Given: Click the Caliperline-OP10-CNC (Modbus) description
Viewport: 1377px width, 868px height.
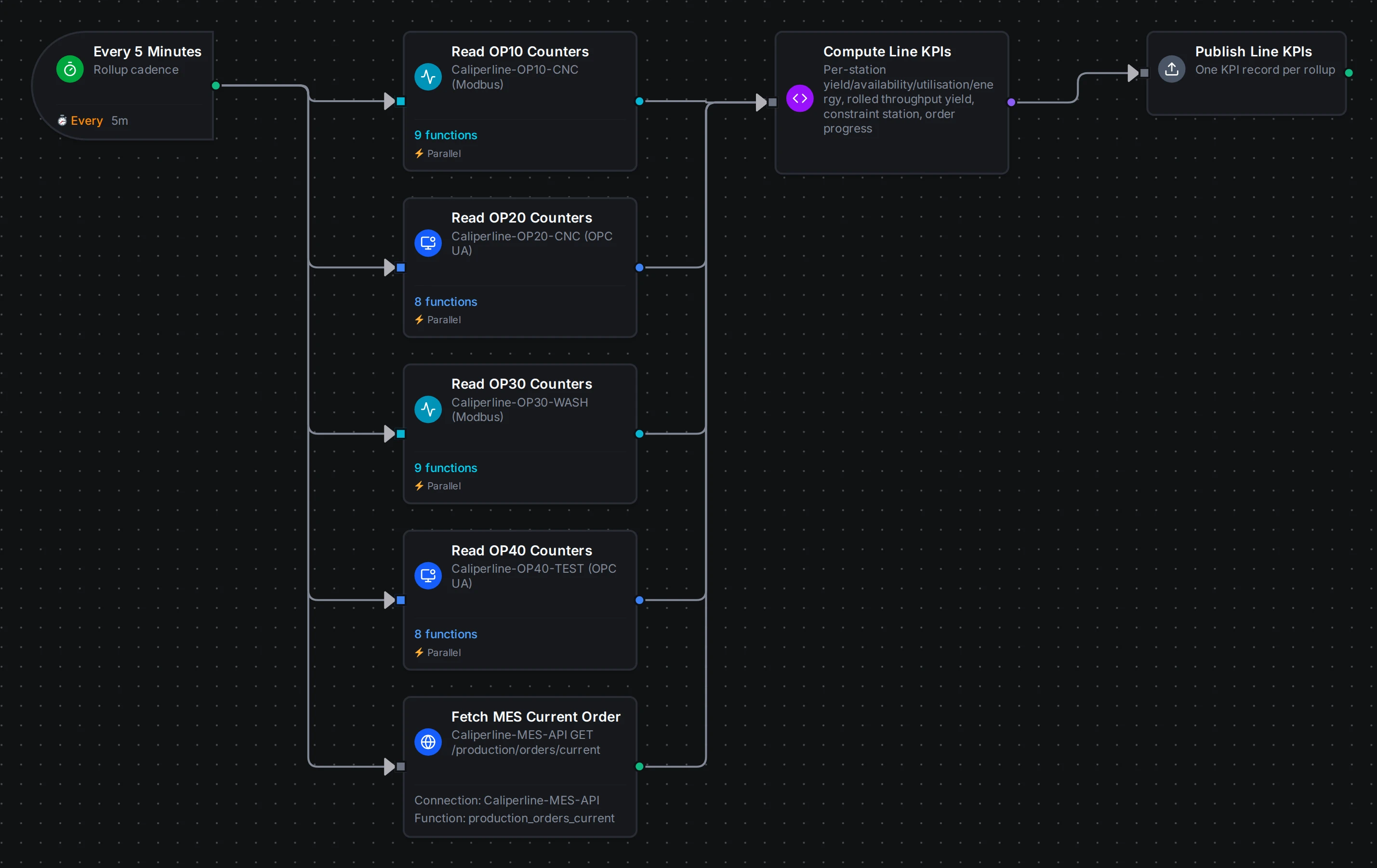Looking at the screenshot, I should (x=515, y=77).
